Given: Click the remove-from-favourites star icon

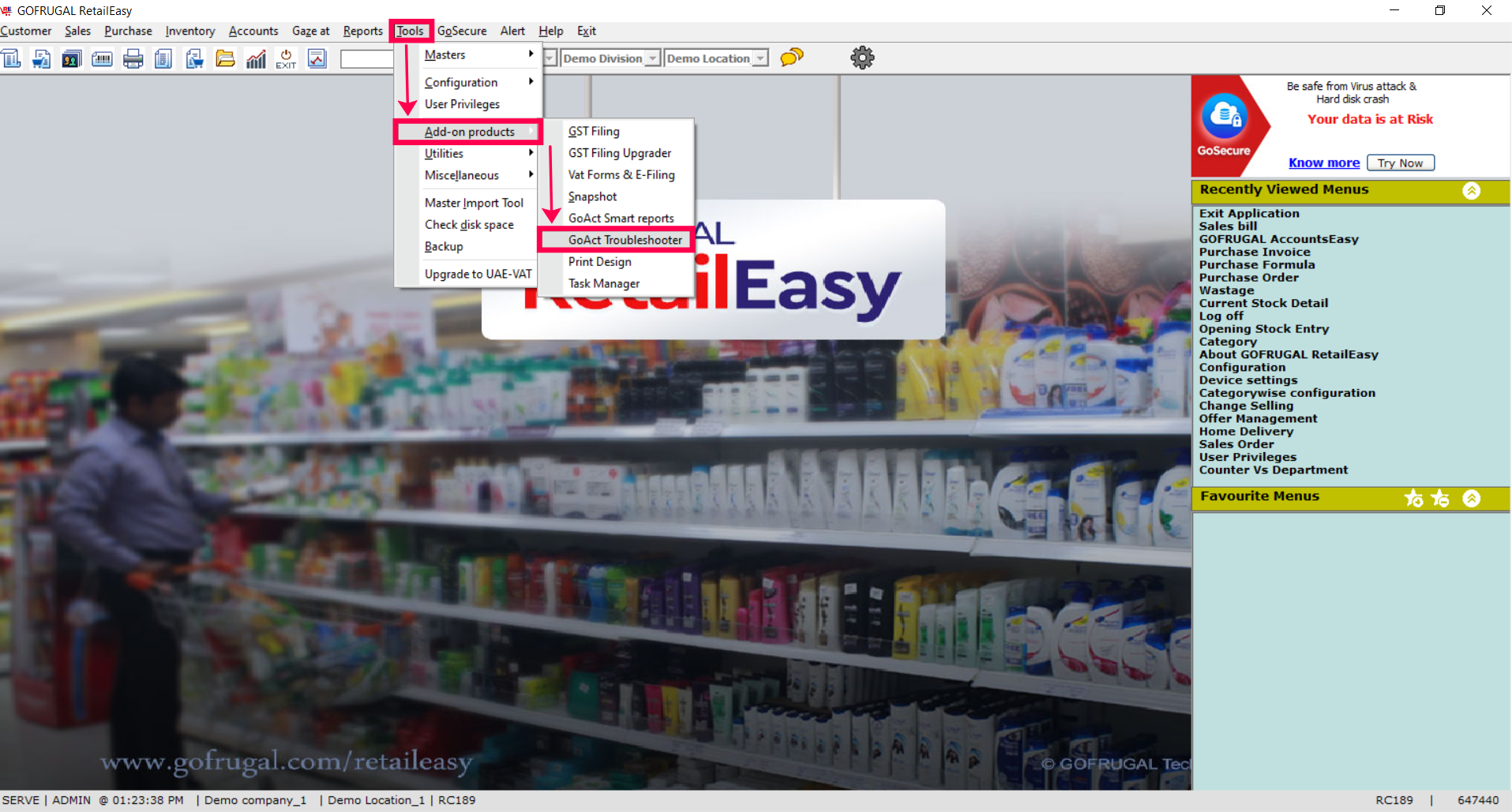Looking at the screenshot, I should [x=1440, y=498].
